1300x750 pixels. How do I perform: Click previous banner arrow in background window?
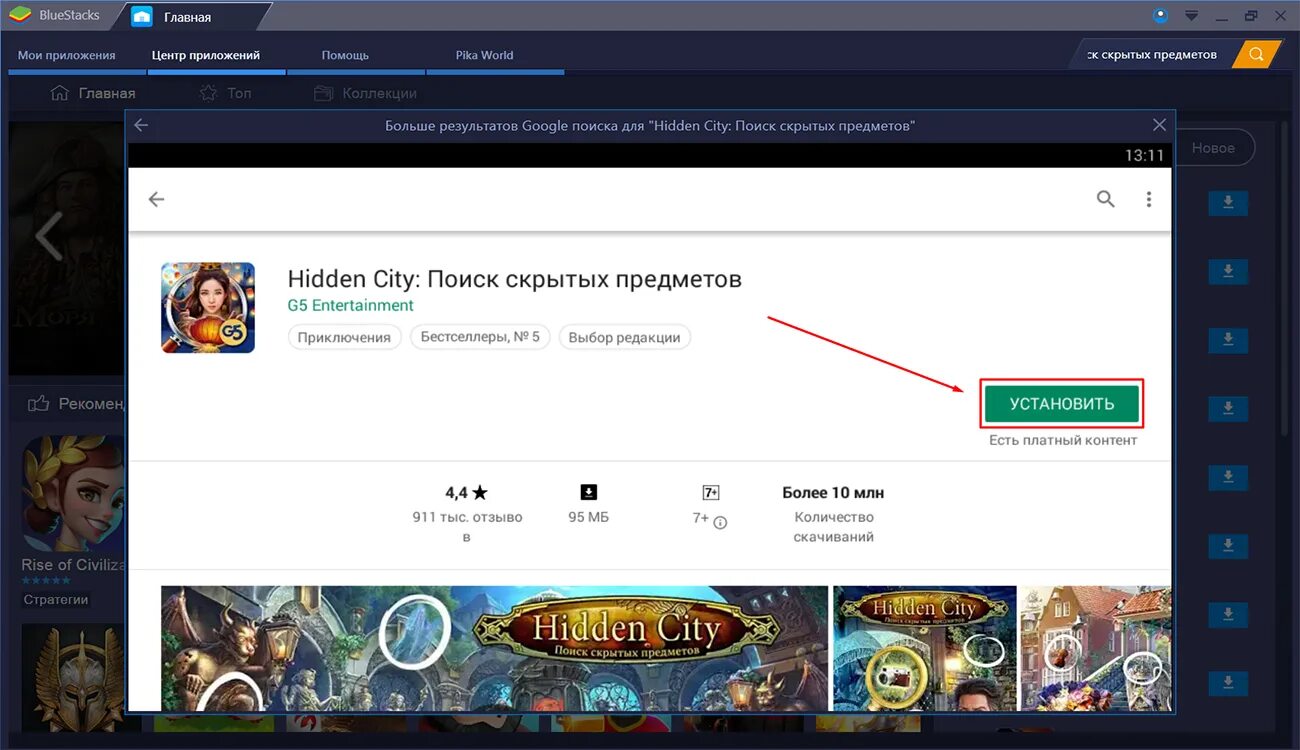[x=48, y=237]
